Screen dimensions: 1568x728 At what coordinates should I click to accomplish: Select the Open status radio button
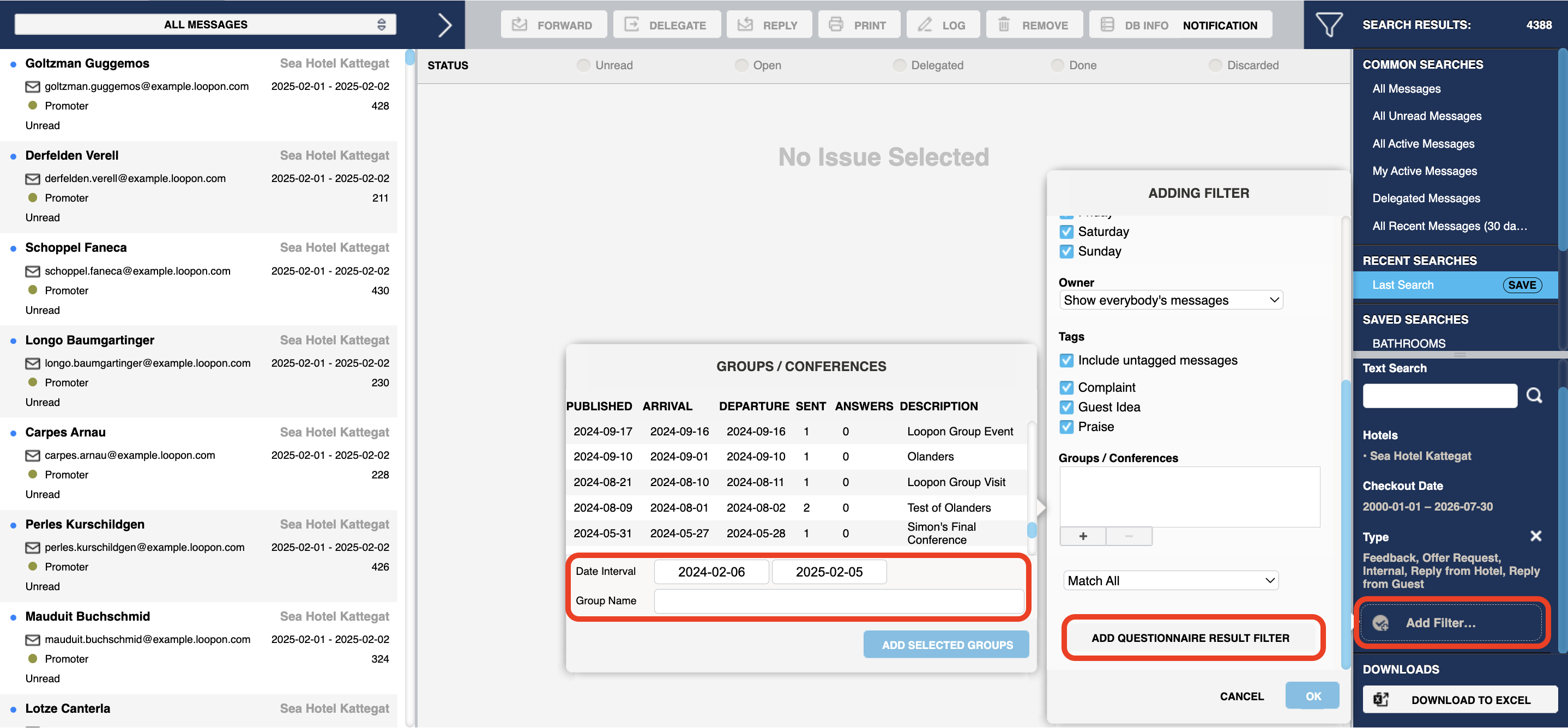pyautogui.click(x=741, y=65)
